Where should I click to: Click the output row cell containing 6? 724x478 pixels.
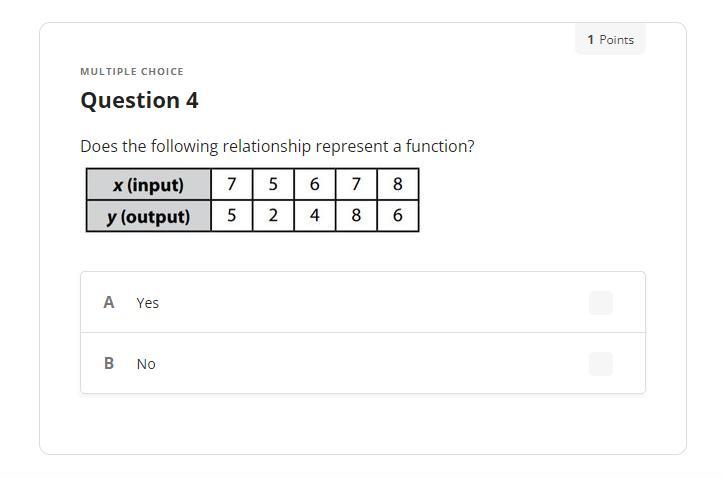coord(397,216)
